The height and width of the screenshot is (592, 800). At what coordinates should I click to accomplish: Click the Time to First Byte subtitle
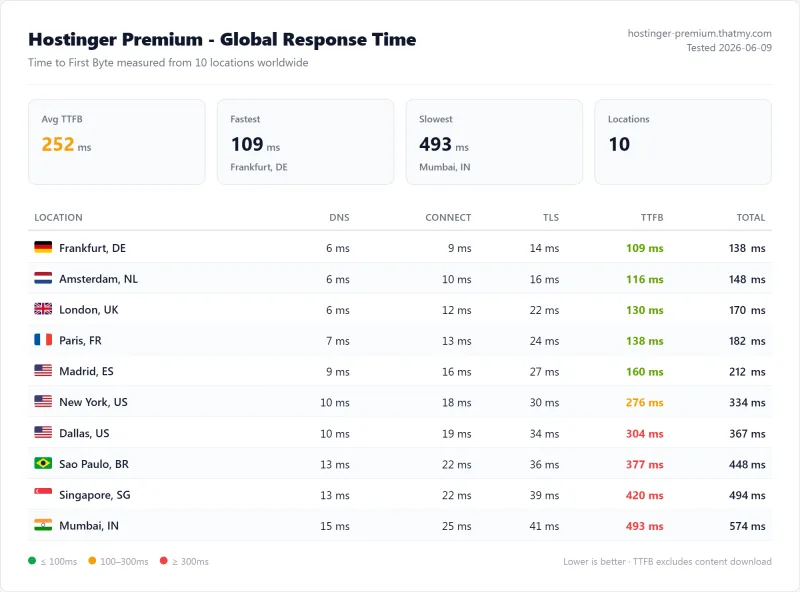tap(168, 63)
